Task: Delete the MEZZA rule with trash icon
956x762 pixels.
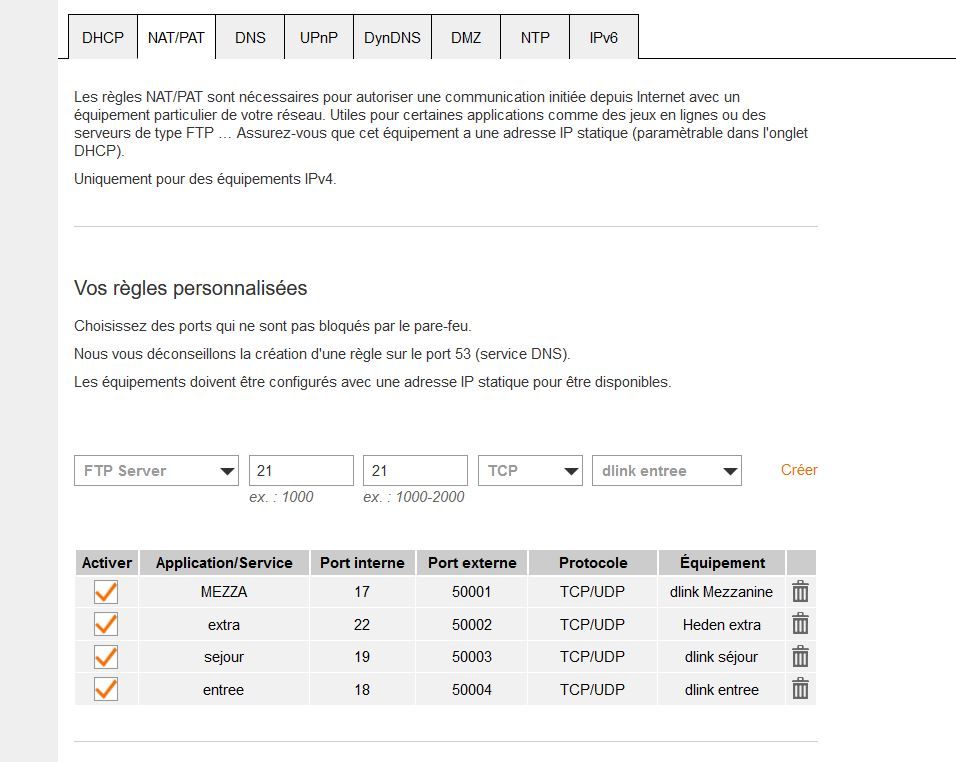Action: point(800,592)
